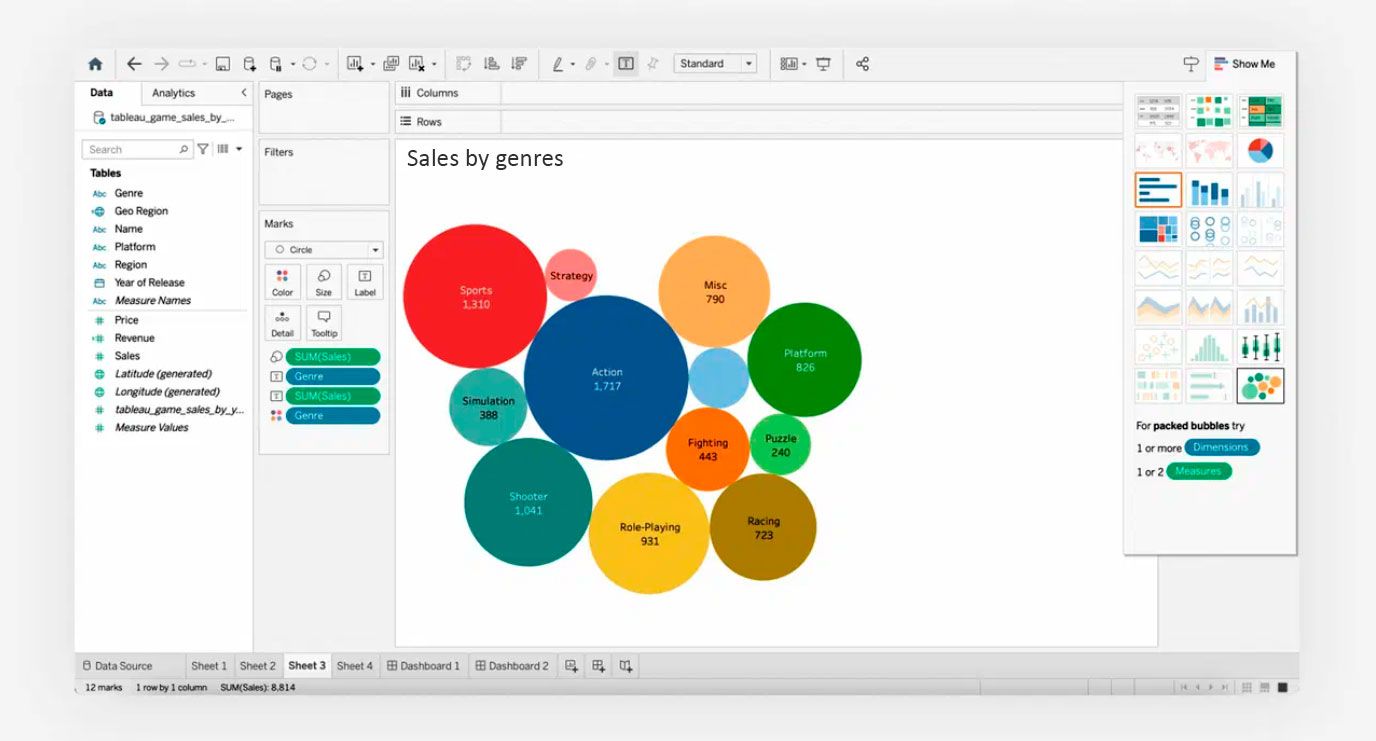This screenshot has height=741, width=1376.
Task: Open Detail in the Marks card
Action: tap(282, 324)
